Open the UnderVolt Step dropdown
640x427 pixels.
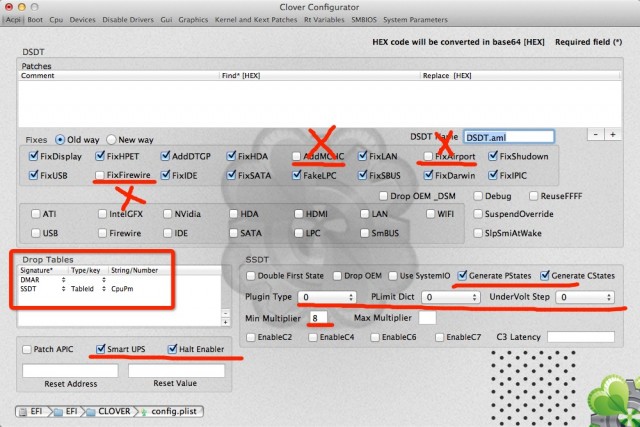click(585, 297)
